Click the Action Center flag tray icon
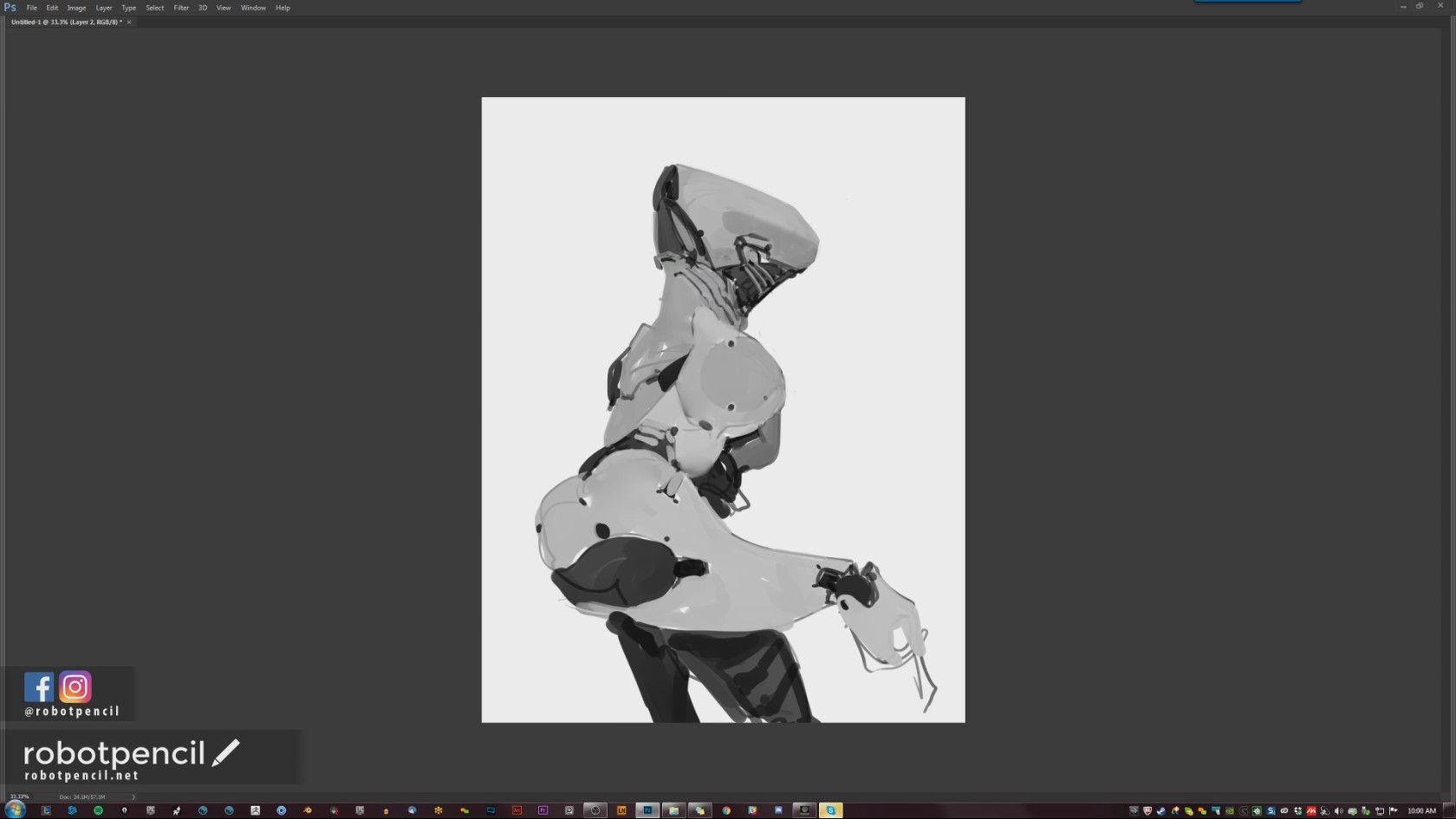 pos(1394,811)
